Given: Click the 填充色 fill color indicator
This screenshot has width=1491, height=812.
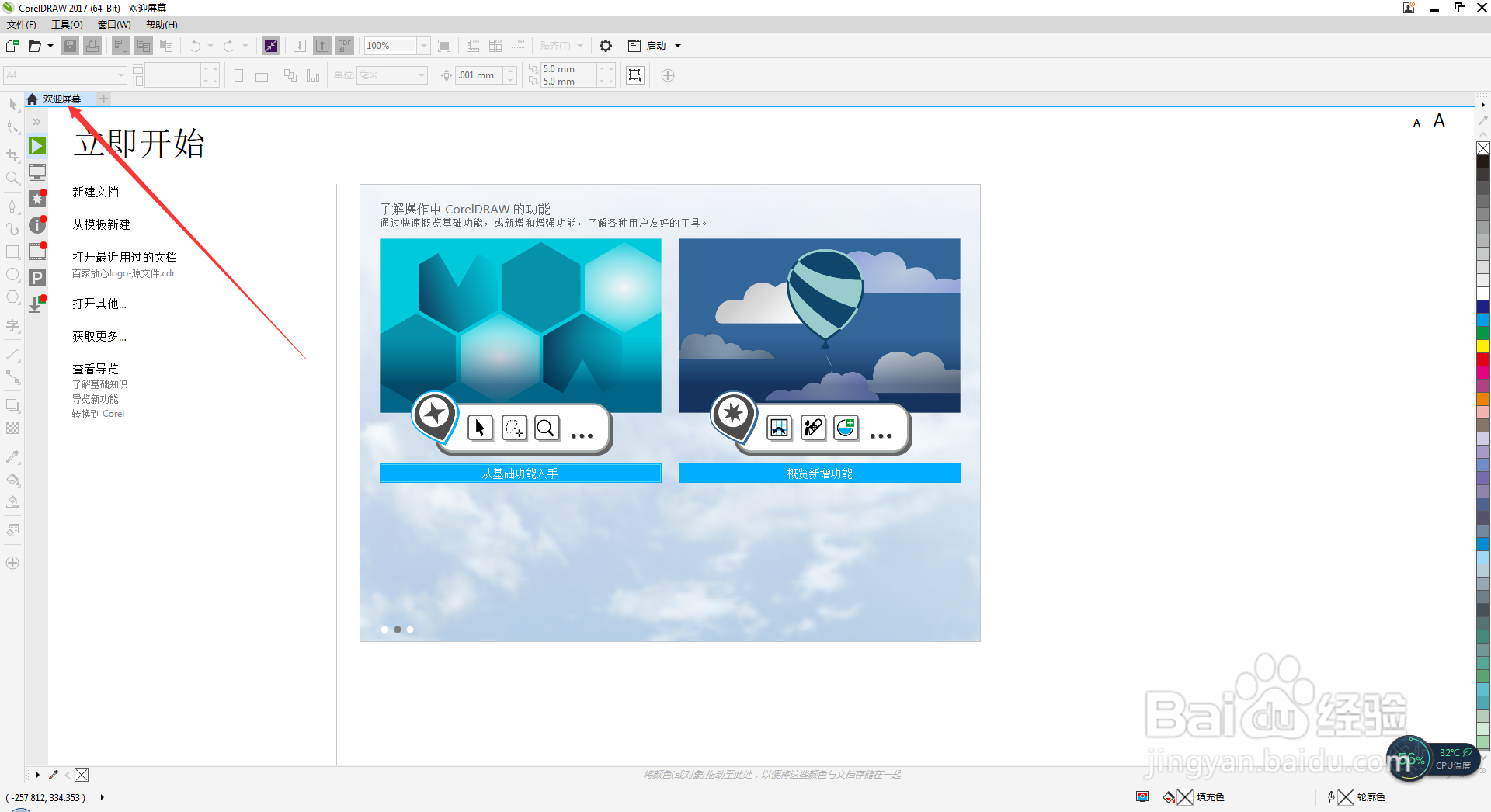Looking at the screenshot, I should [x=1194, y=797].
